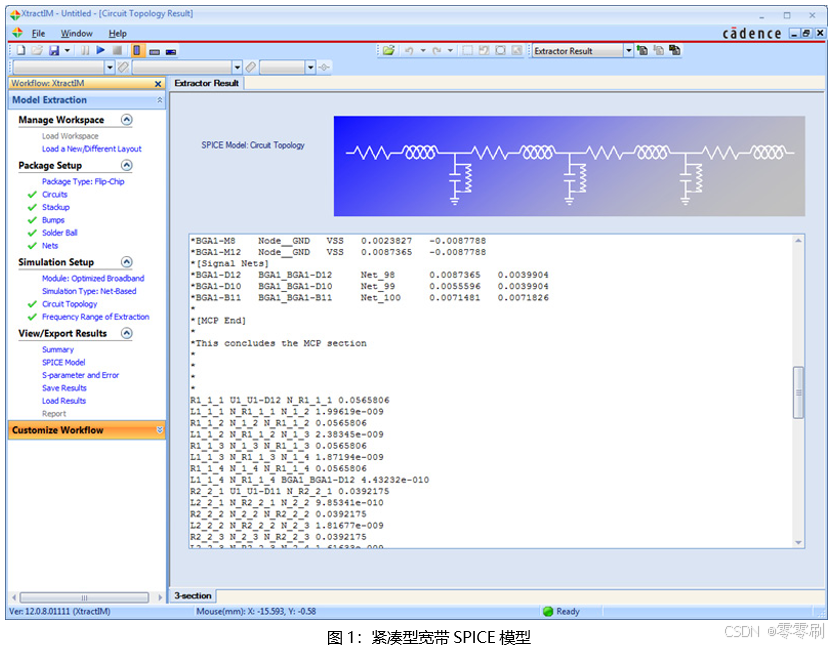Open the Help menu
Screen dimensions: 836x647
pyautogui.click(x=118, y=34)
